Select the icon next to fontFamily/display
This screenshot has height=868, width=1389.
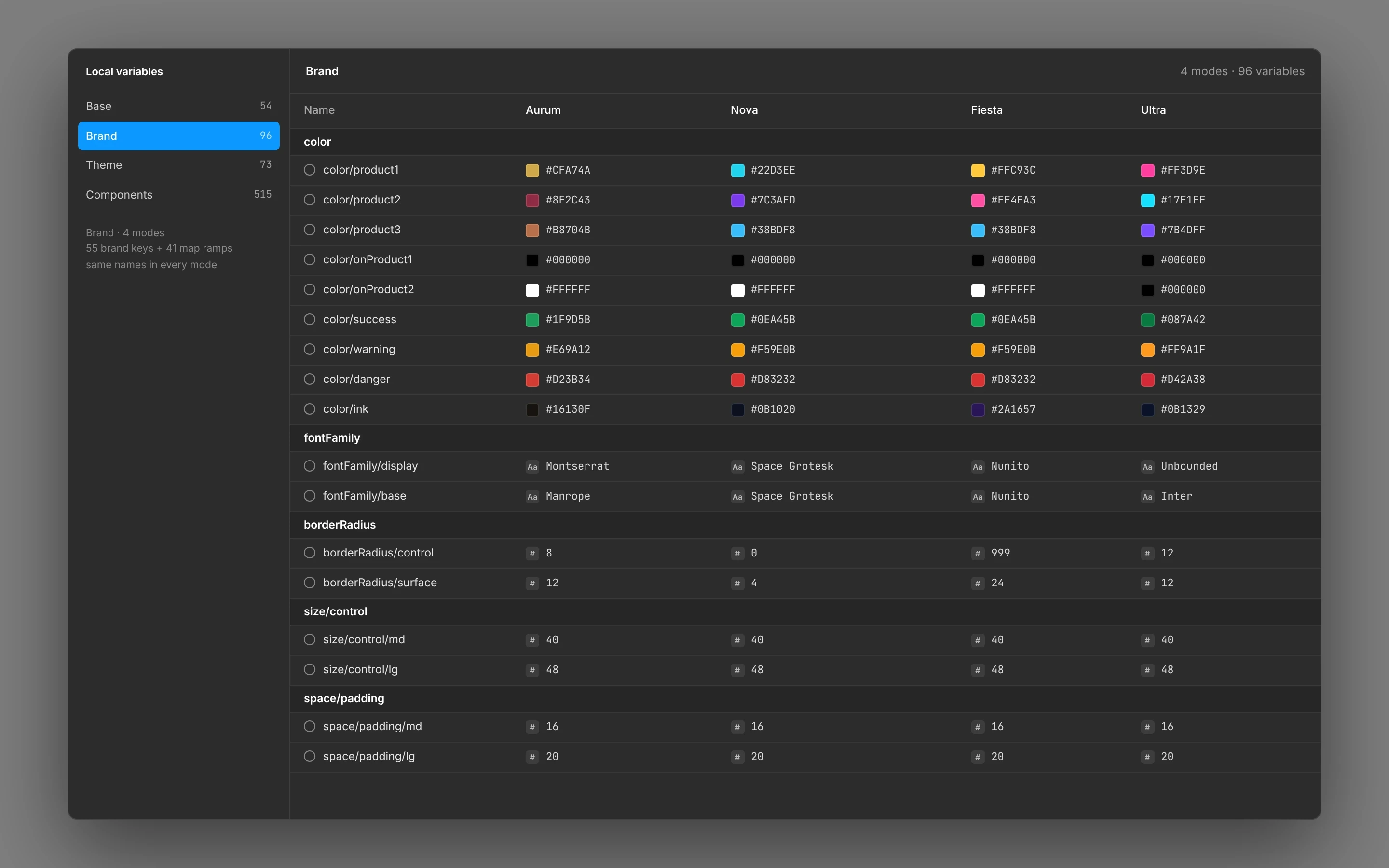tap(309, 465)
